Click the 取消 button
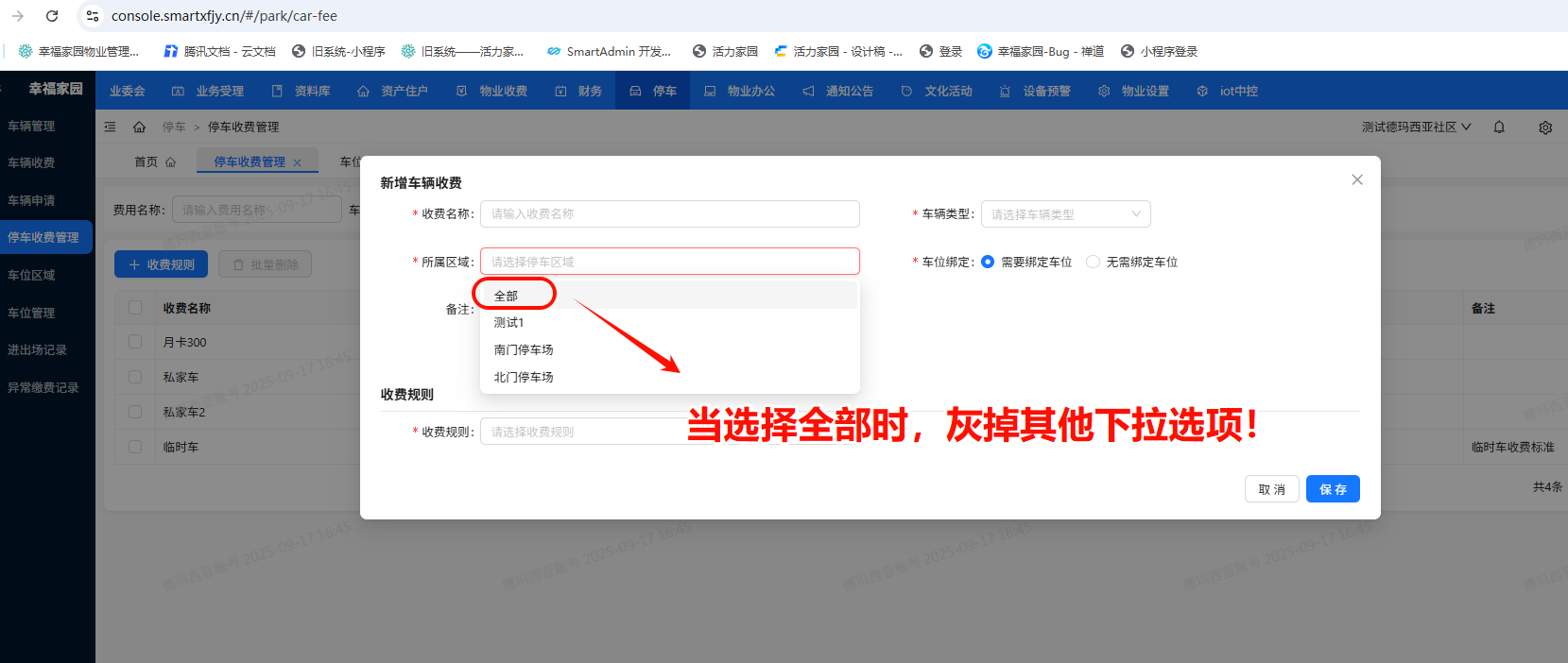The height and width of the screenshot is (663, 1568). 1271,489
